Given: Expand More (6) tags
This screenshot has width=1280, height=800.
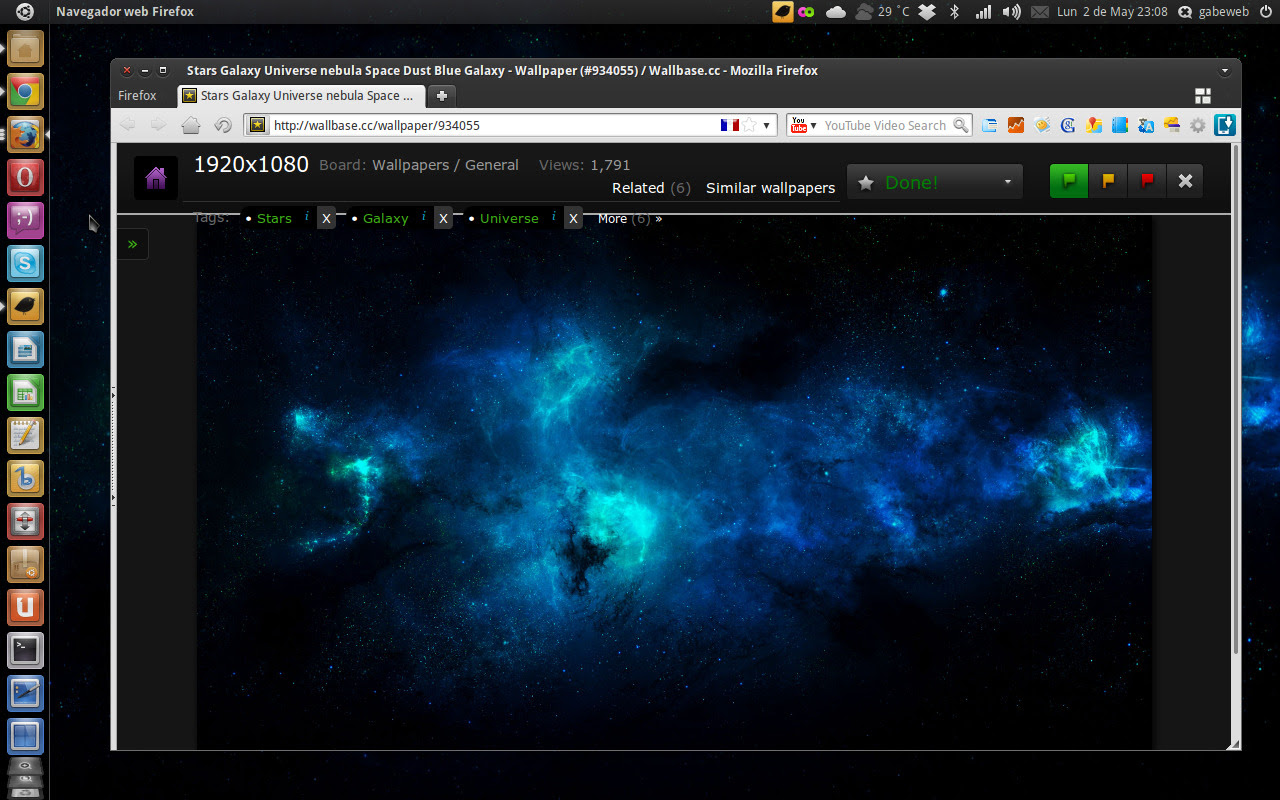Looking at the screenshot, I should tap(630, 218).
